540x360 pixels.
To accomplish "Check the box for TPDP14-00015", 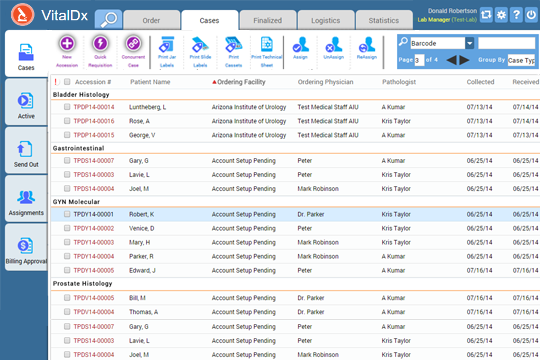I will 67,135.
